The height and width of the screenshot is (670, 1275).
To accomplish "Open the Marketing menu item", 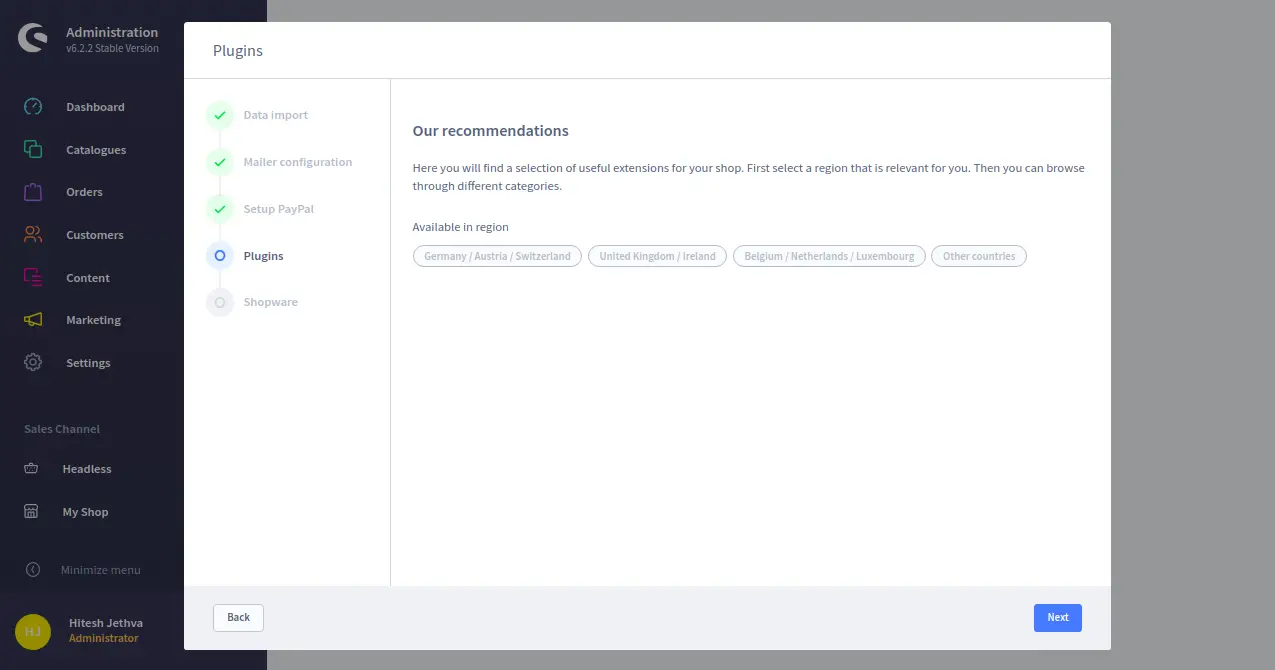I will click(x=93, y=320).
